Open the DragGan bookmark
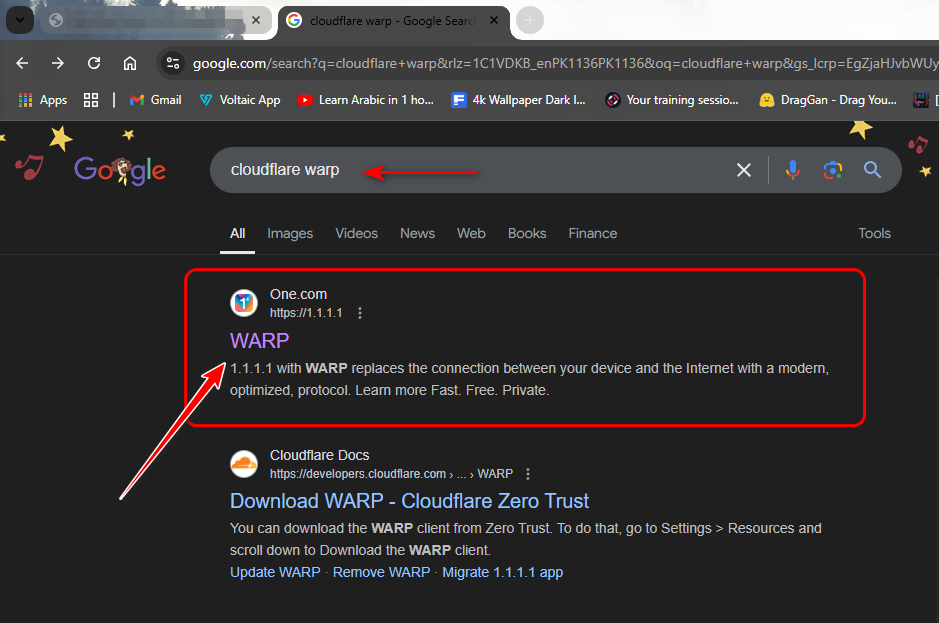Screen dimensions: 939x623 pyautogui.click(x=828, y=100)
